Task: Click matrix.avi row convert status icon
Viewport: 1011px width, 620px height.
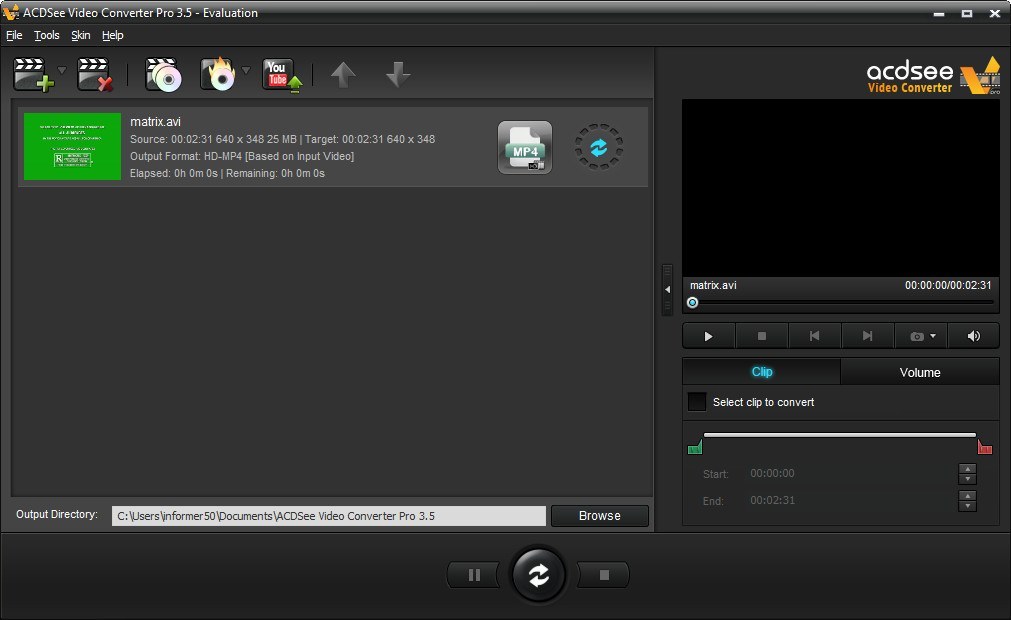Action: pyautogui.click(x=598, y=148)
